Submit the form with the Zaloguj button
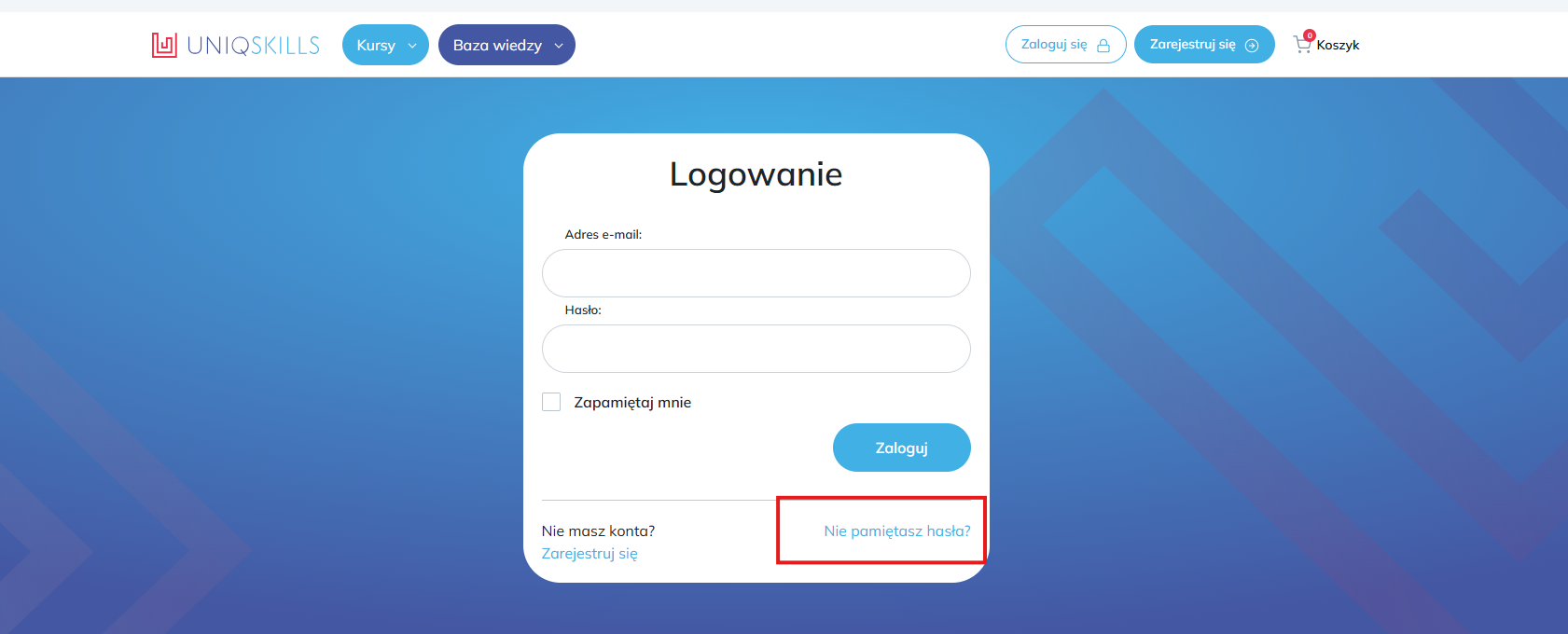This screenshot has height=634, width=1568. tap(901, 448)
